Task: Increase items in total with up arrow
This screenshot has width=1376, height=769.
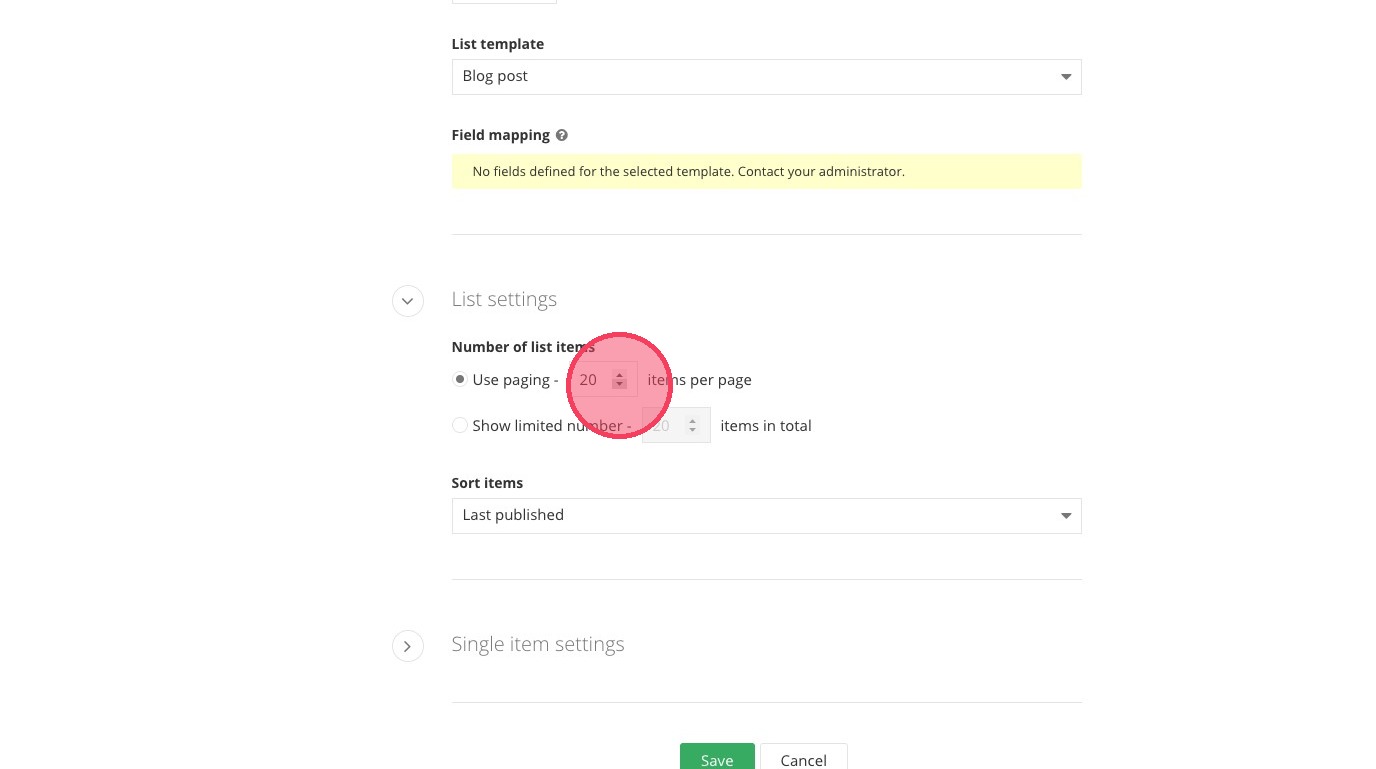Action: 692,420
